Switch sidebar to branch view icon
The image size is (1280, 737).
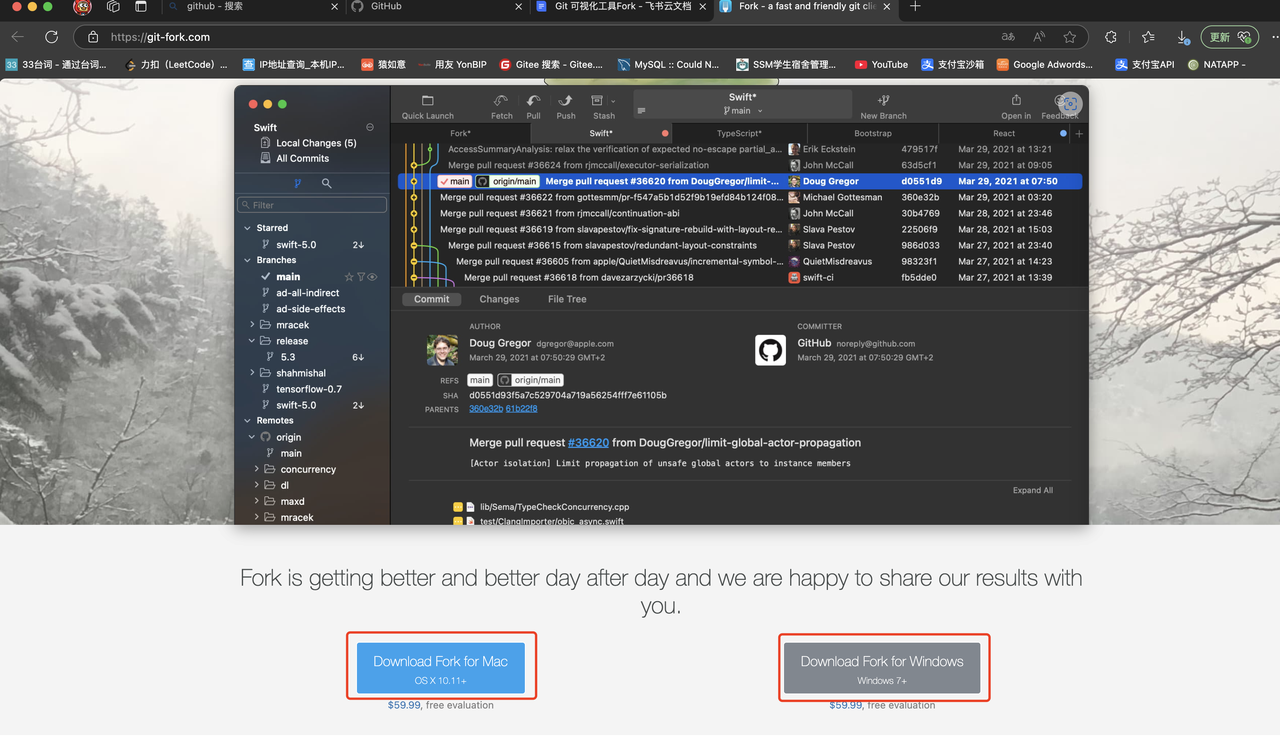click(x=297, y=184)
